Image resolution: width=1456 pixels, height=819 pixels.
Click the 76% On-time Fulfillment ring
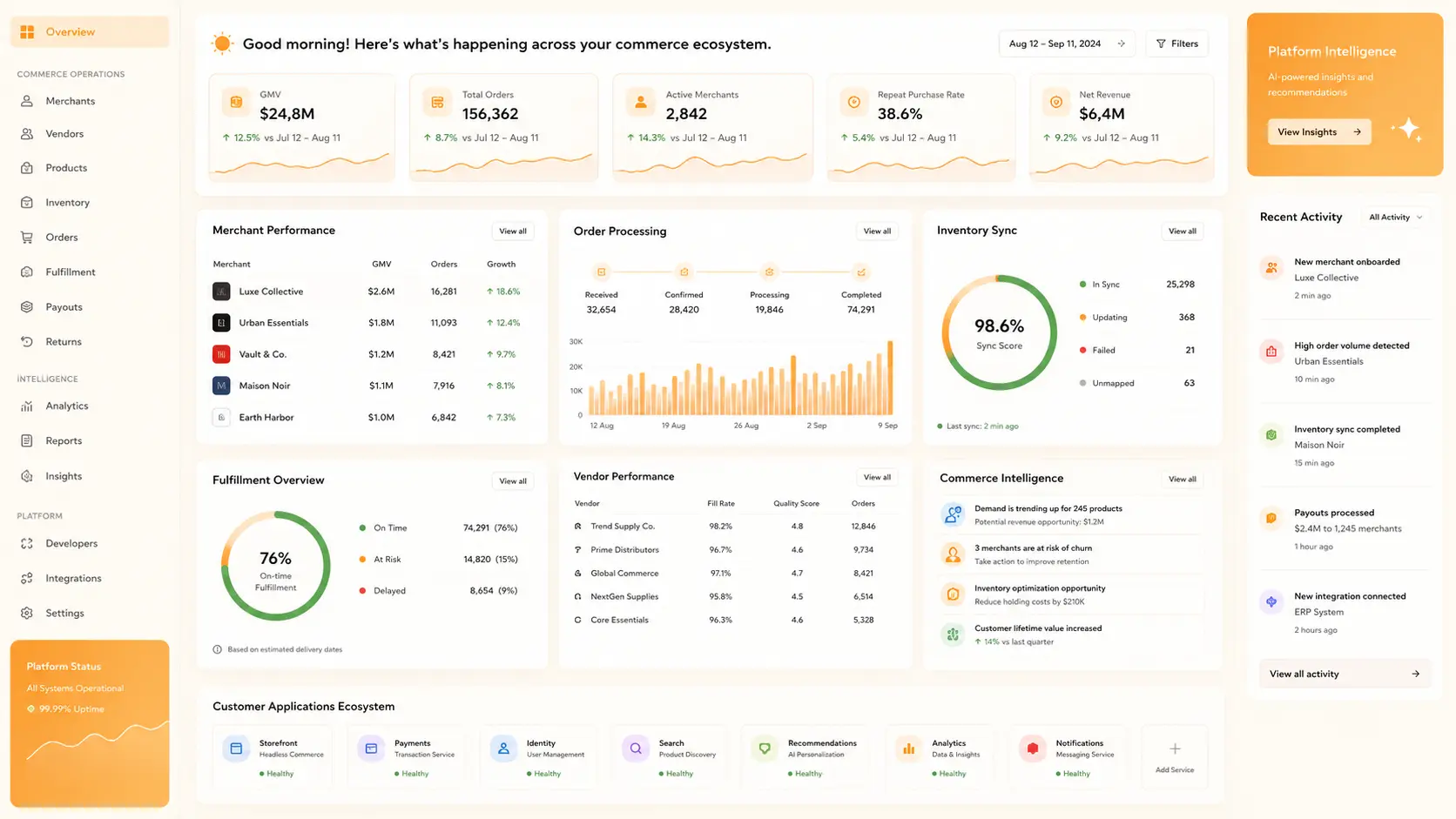coord(275,566)
